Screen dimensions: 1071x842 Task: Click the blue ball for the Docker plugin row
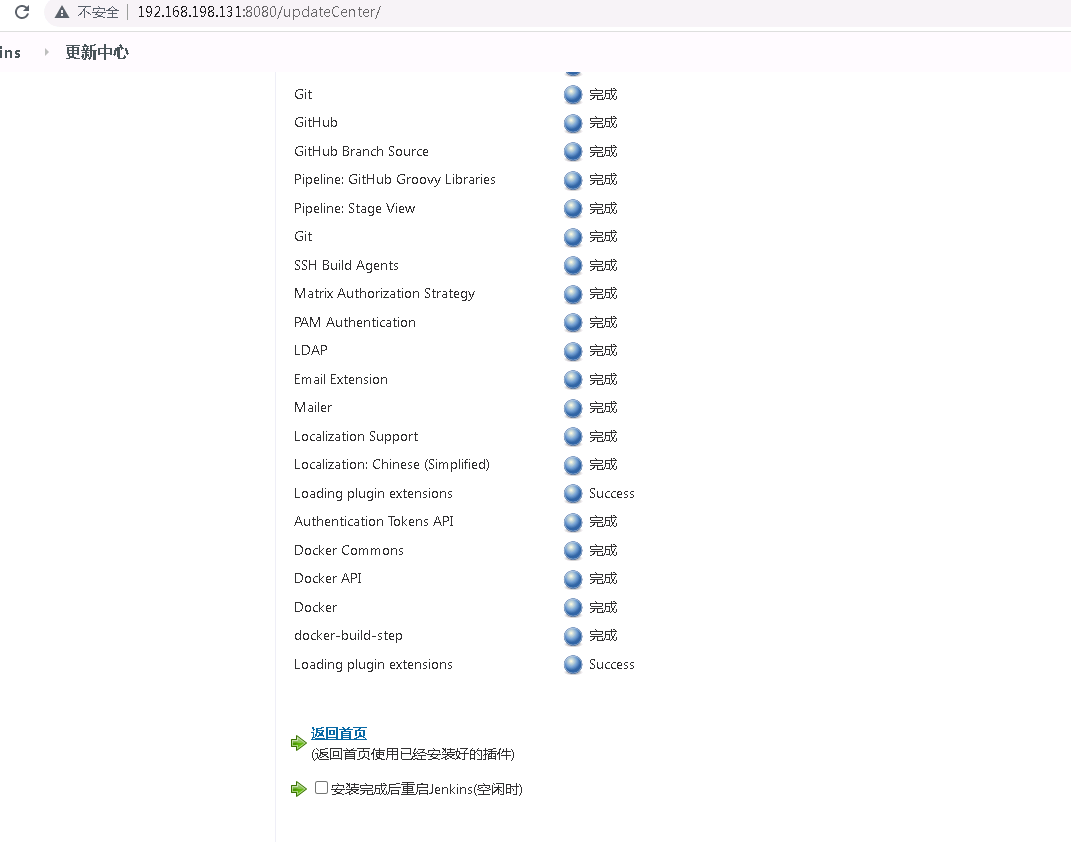coord(573,608)
